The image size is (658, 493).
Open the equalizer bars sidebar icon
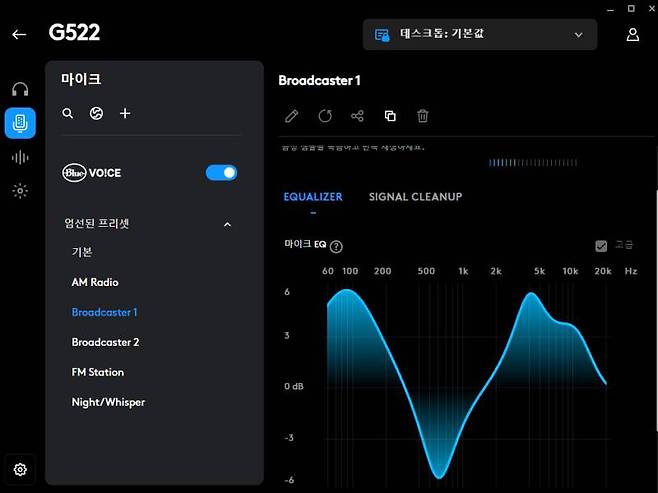(x=20, y=157)
